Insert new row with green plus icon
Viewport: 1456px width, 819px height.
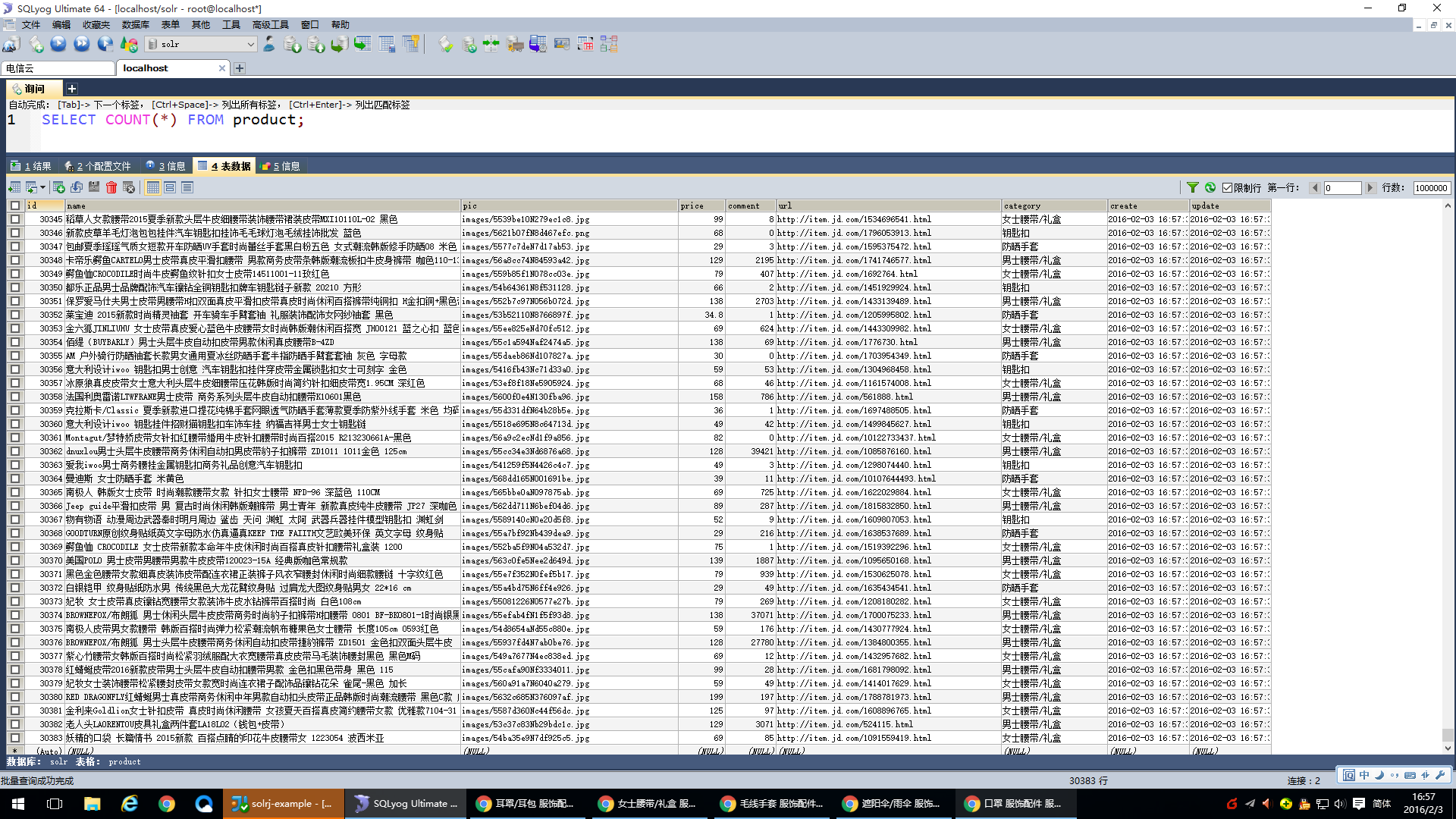58,187
